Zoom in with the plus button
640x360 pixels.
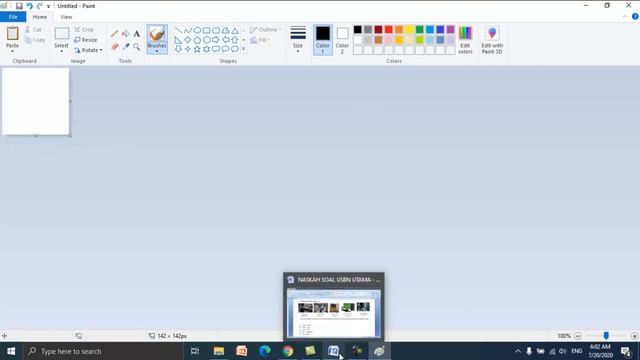634,336
